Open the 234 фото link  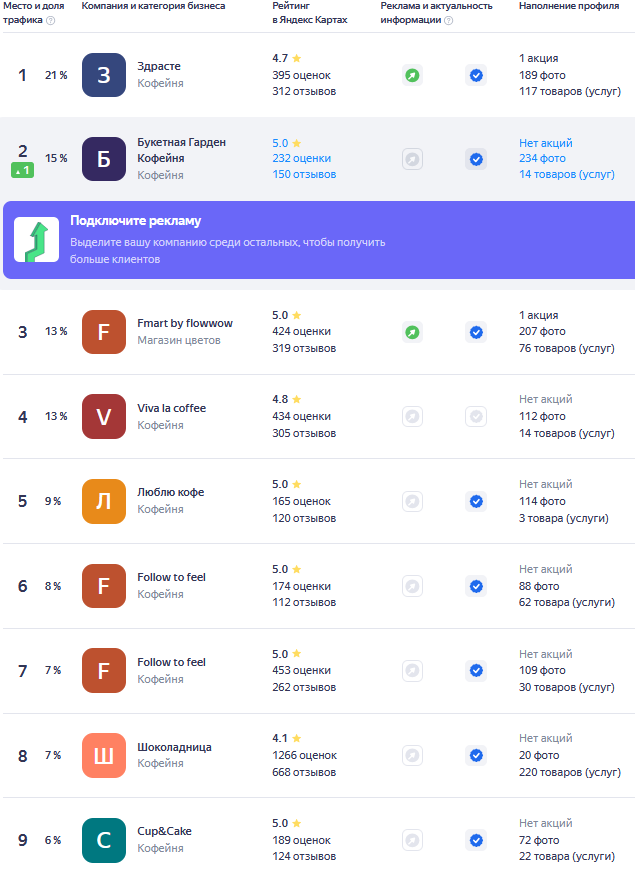pos(542,158)
